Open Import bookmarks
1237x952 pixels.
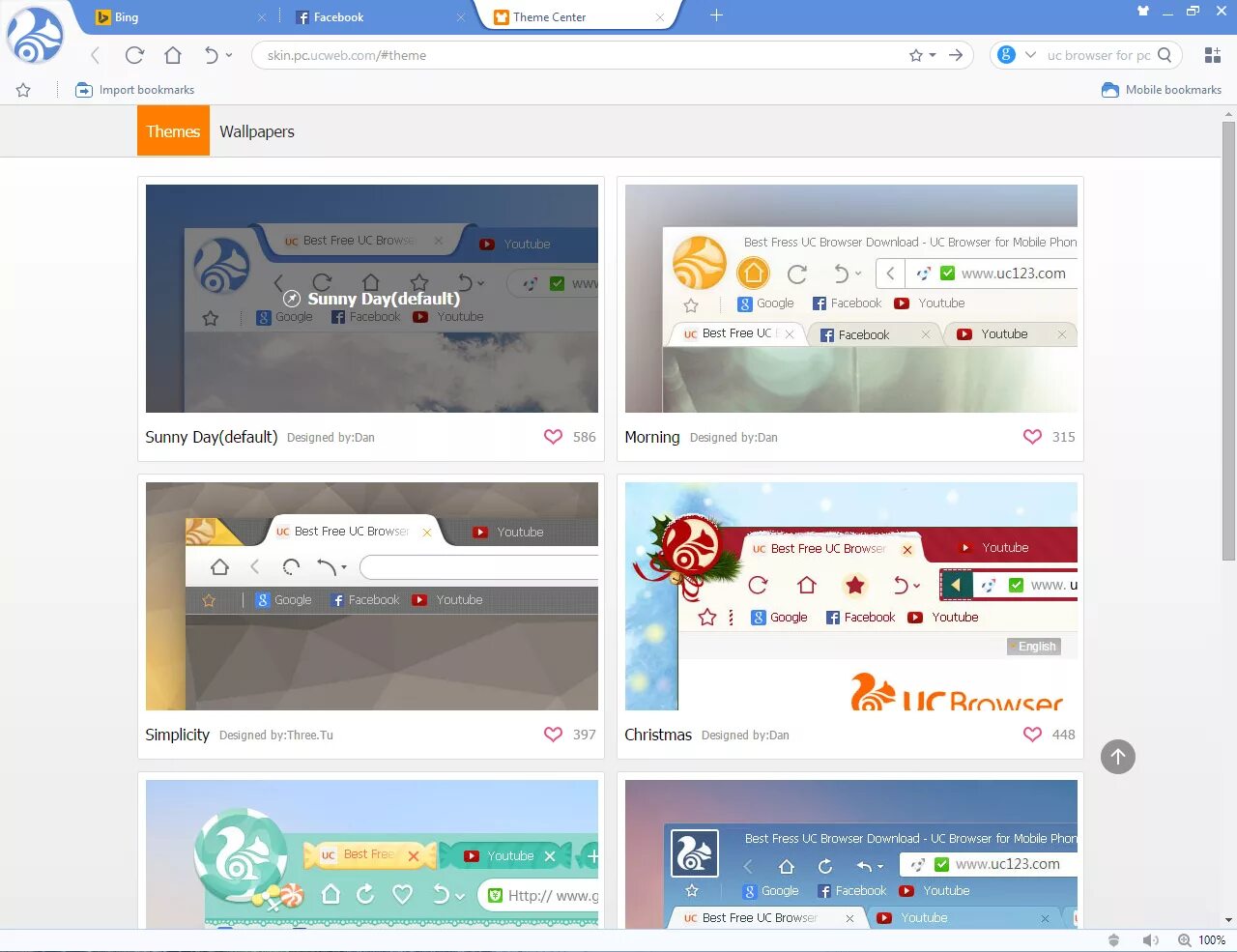[x=135, y=90]
